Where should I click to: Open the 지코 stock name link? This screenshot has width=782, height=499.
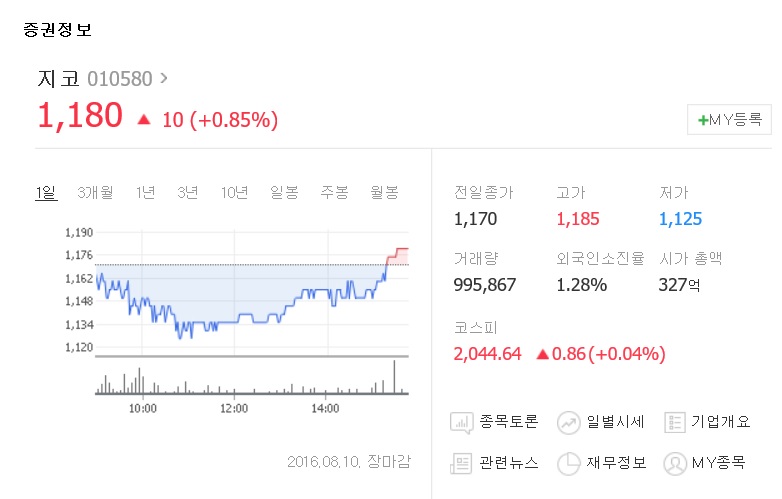click(59, 77)
